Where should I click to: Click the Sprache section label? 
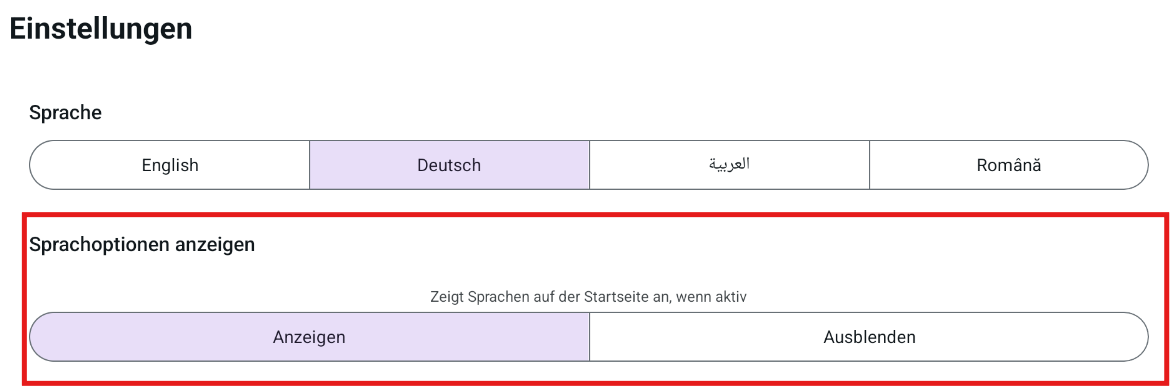point(66,113)
